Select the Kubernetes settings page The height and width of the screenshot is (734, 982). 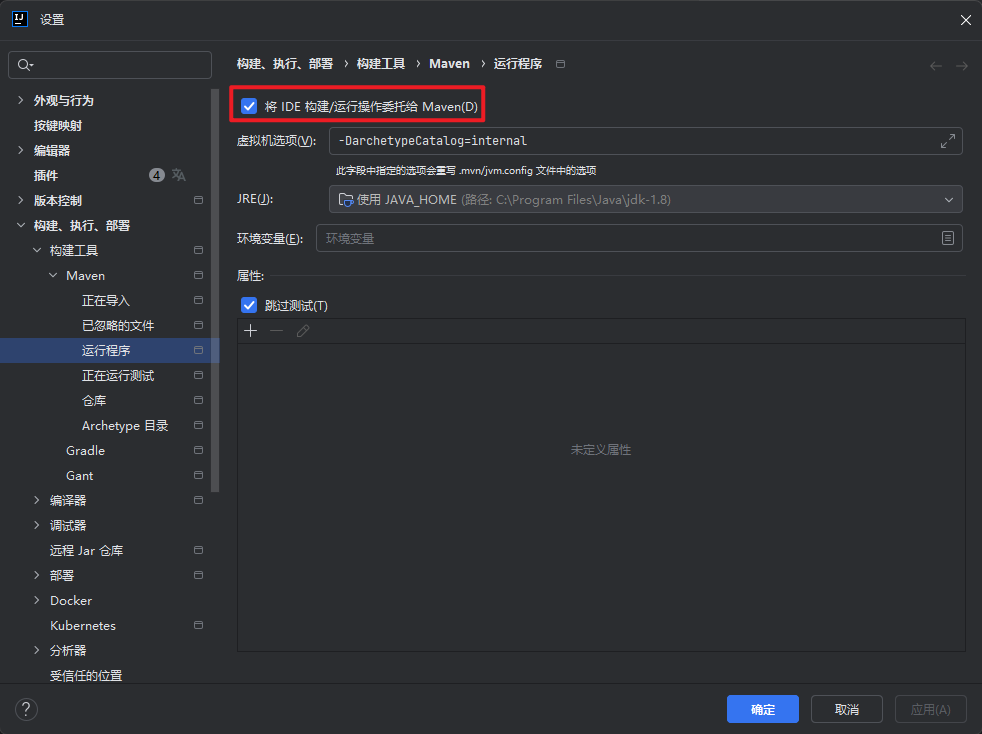pyautogui.click(x=83, y=626)
